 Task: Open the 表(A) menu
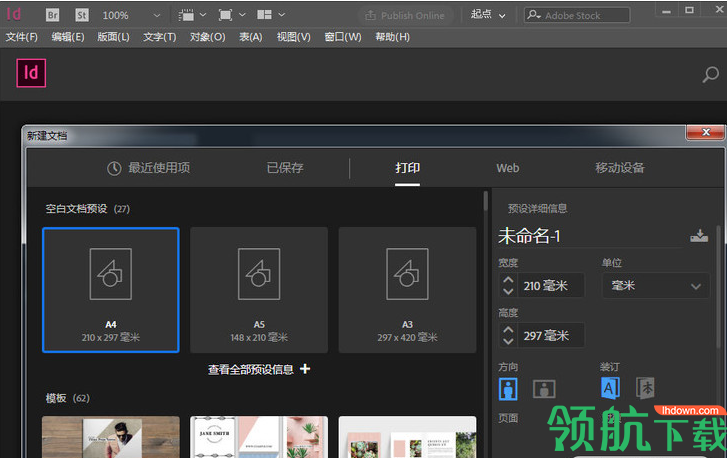[250, 37]
